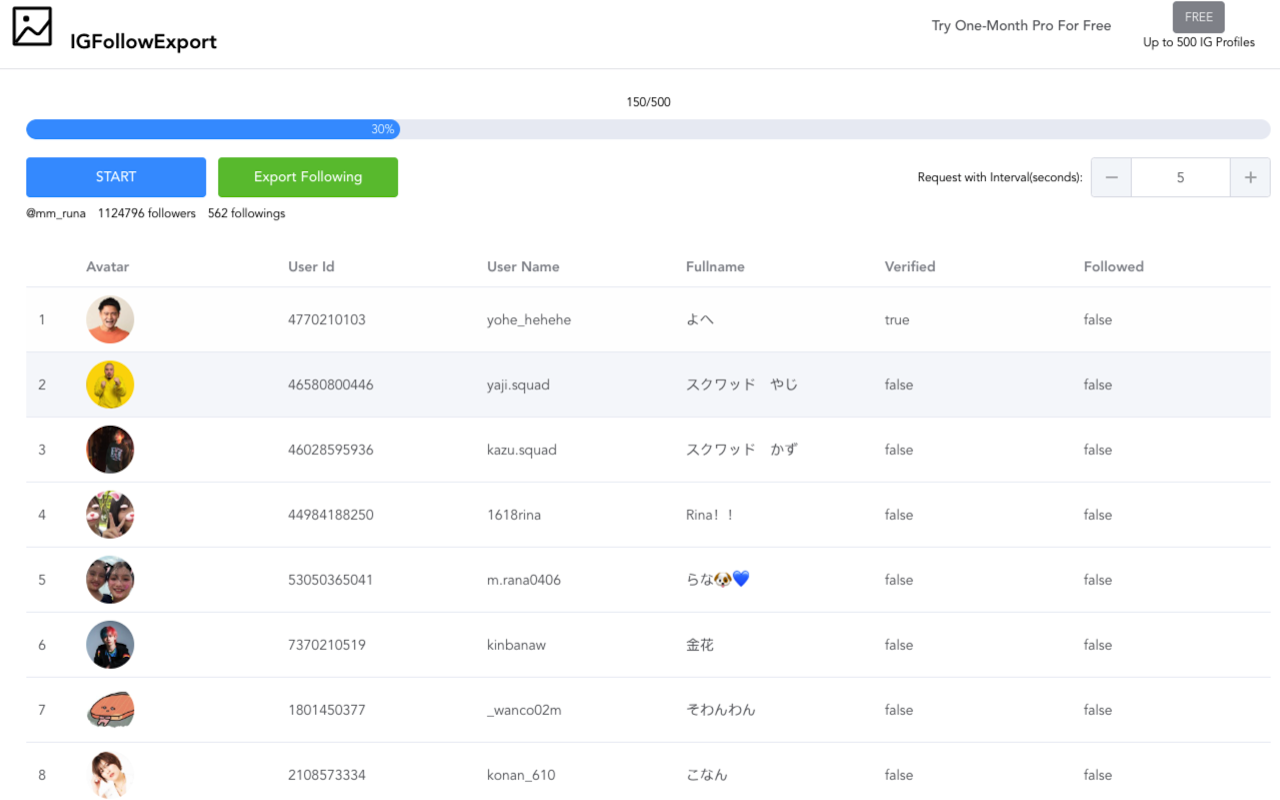
Task: Click row number 4
Action: tap(42, 515)
